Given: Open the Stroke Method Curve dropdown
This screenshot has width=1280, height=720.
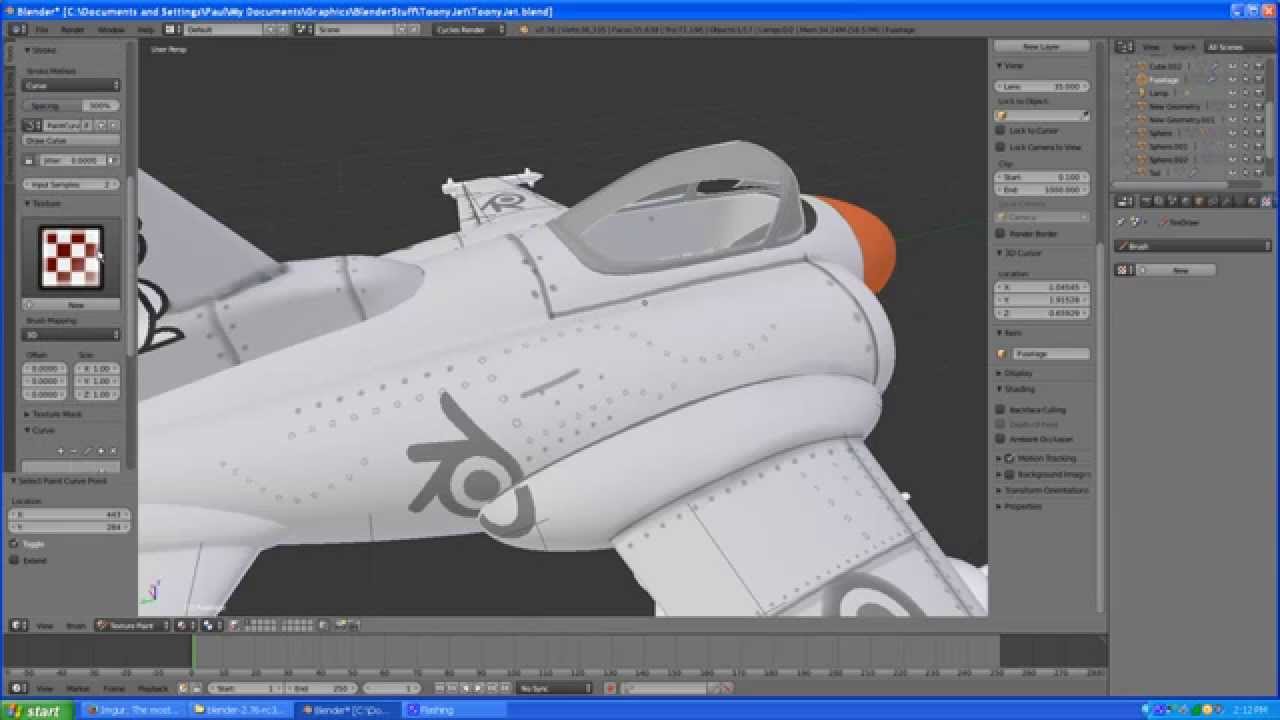Looking at the screenshot, I should [x=71, y=86].
